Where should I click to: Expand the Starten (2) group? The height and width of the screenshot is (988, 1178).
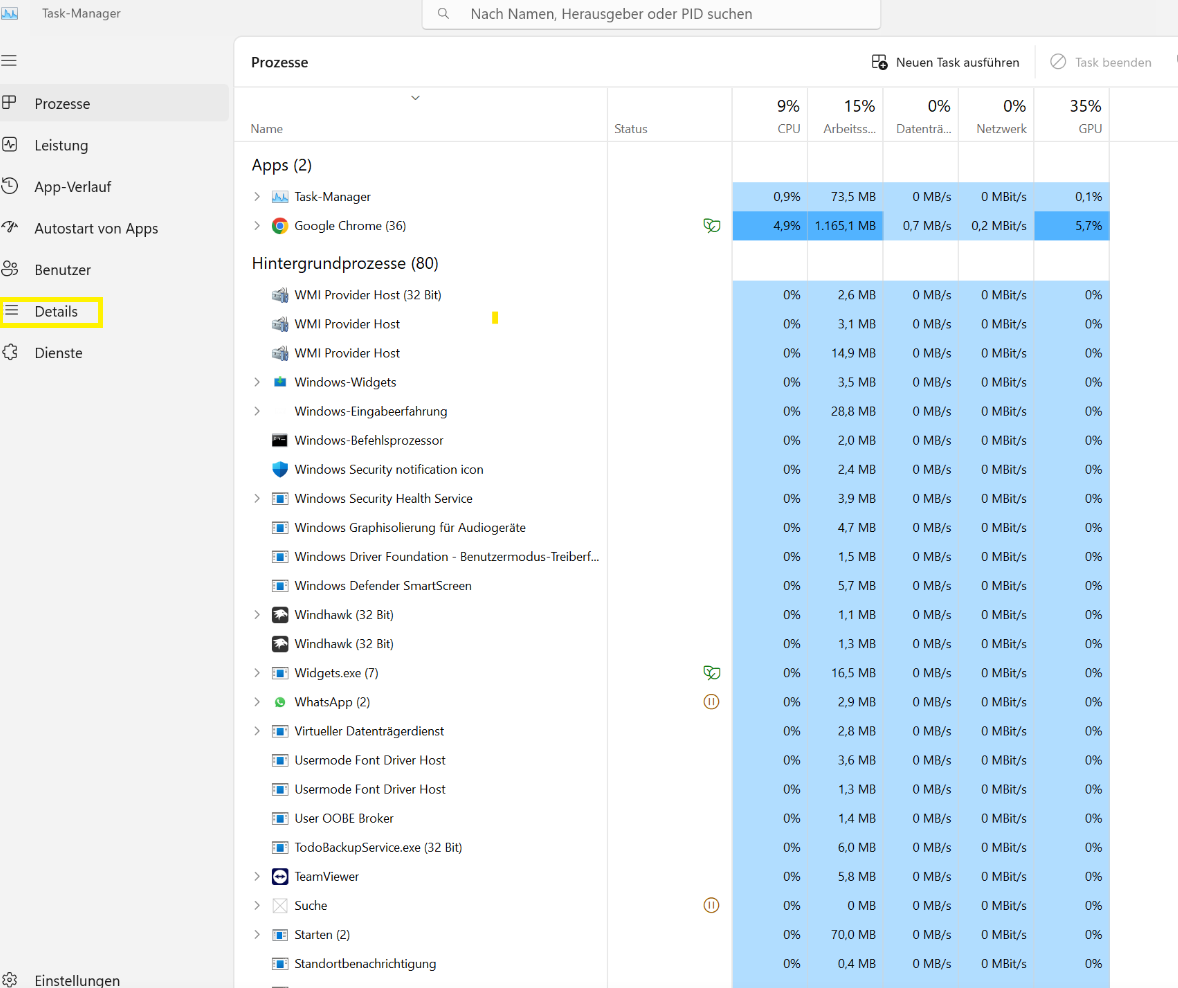point(257,935)
